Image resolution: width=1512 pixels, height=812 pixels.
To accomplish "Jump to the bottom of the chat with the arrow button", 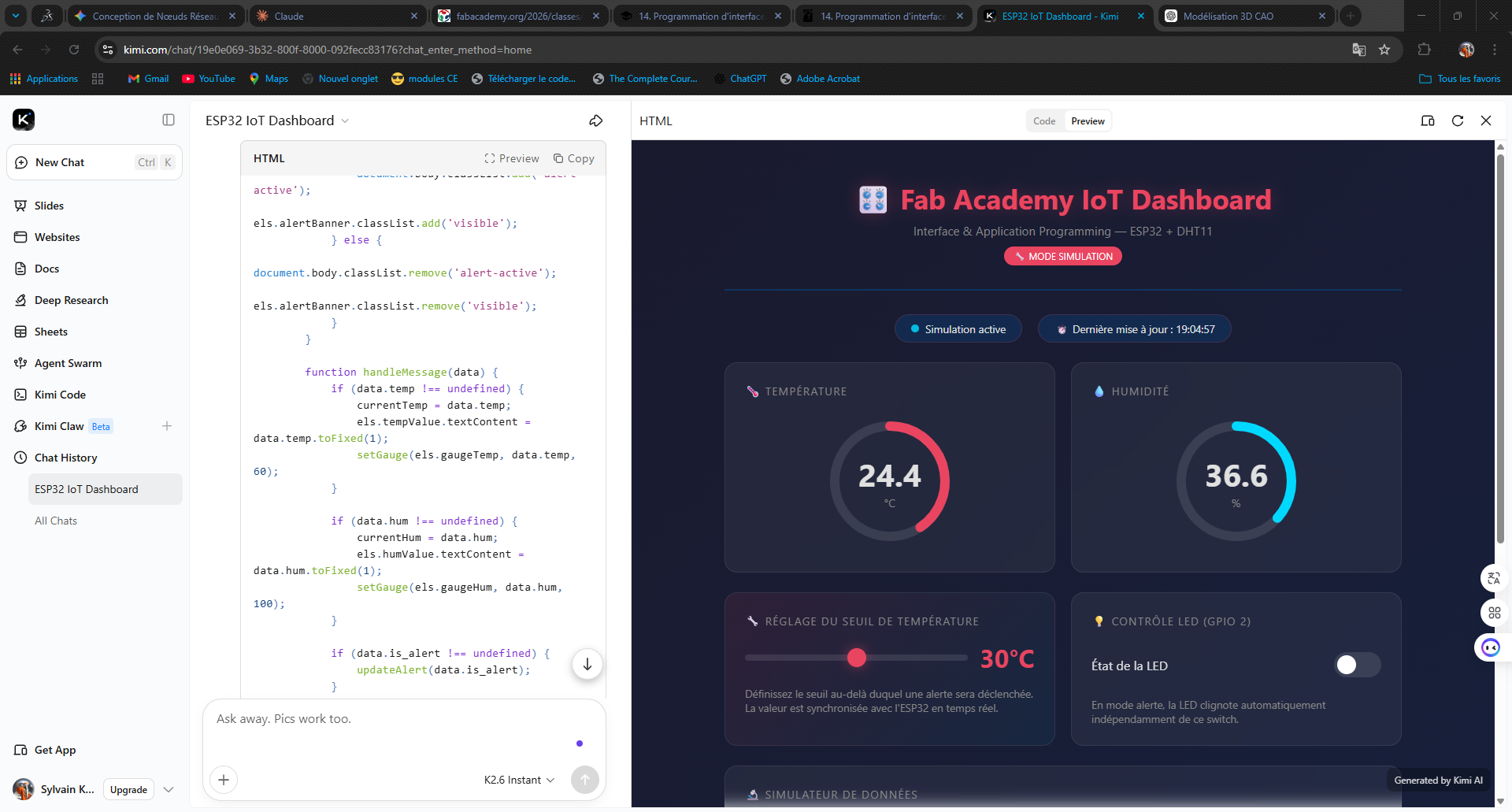I will [587, 664].
